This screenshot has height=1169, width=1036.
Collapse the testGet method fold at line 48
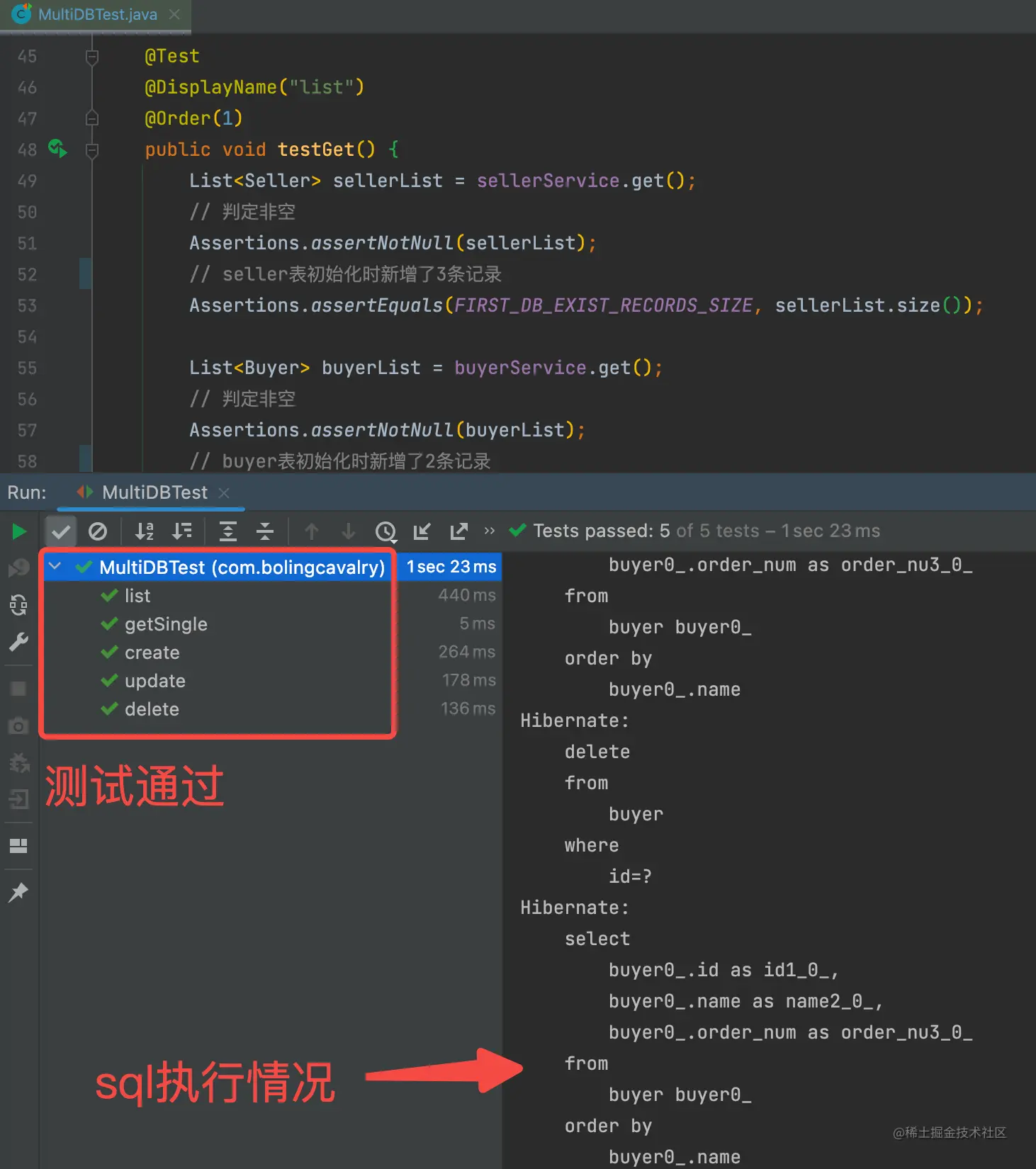91,149
